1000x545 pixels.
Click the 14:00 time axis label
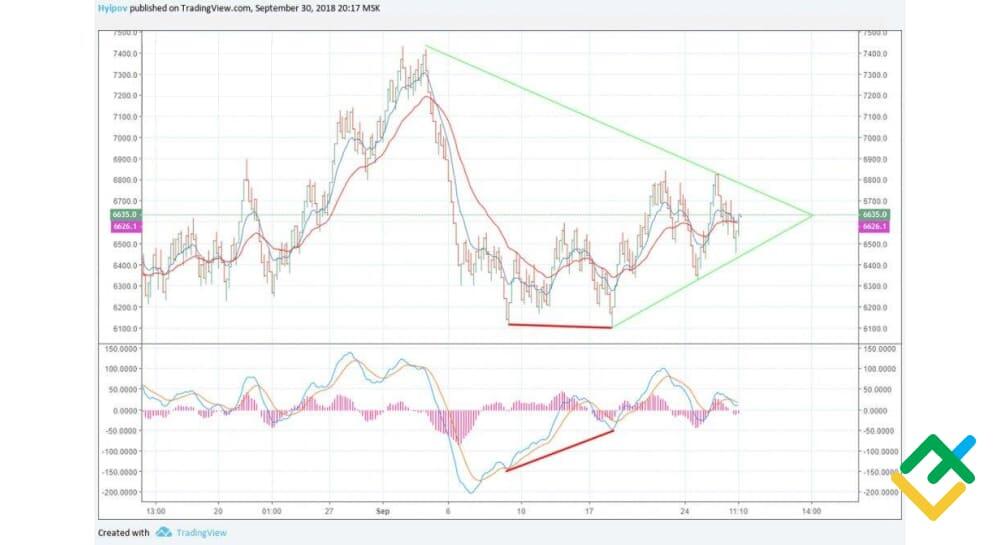(811, 509)
